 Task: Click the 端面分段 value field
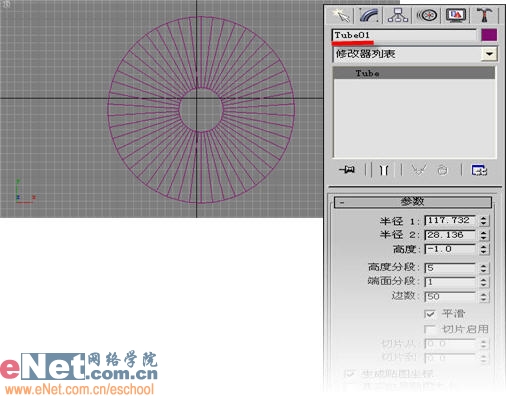tap(450, 282)
